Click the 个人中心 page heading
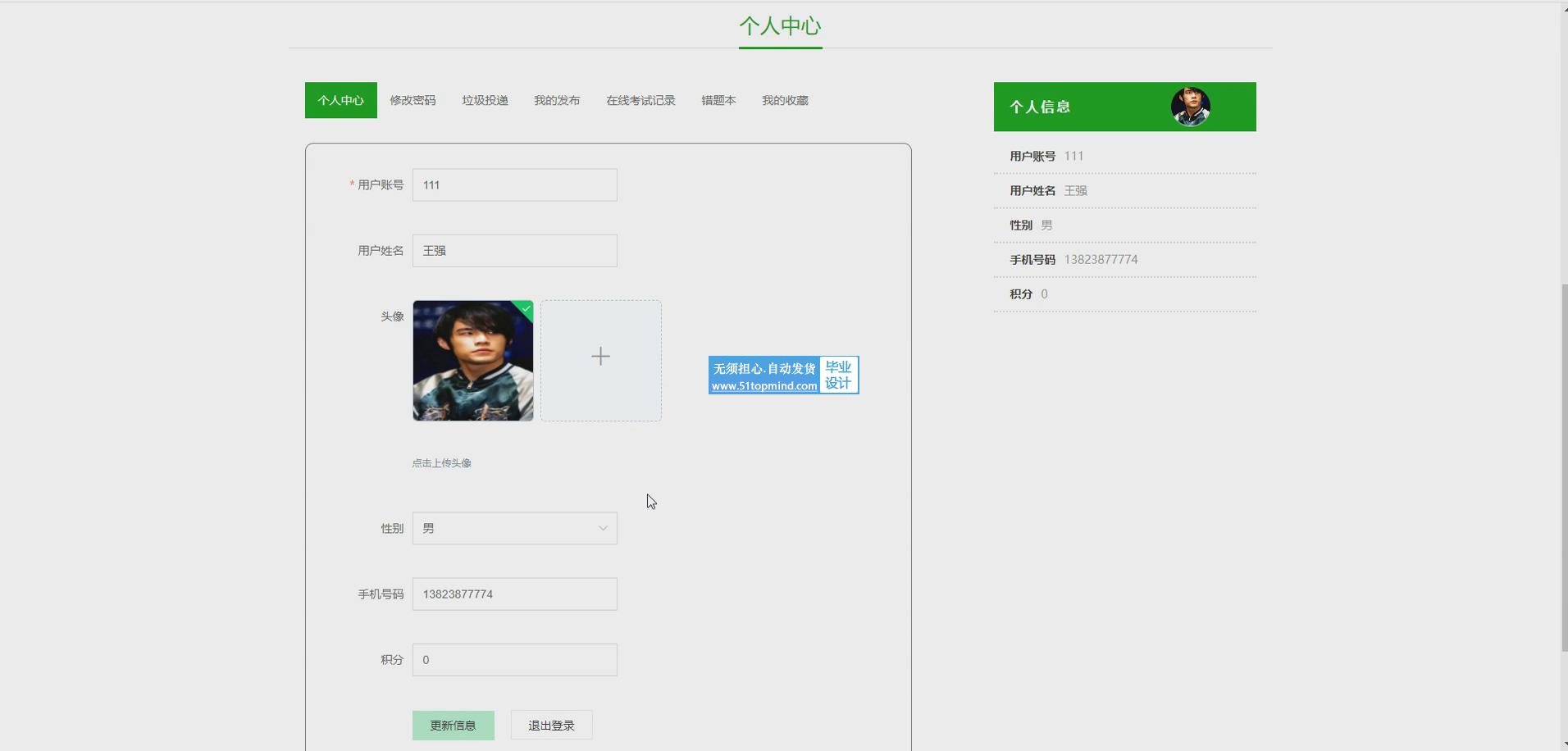The image size is (1568, 751). 781,26
